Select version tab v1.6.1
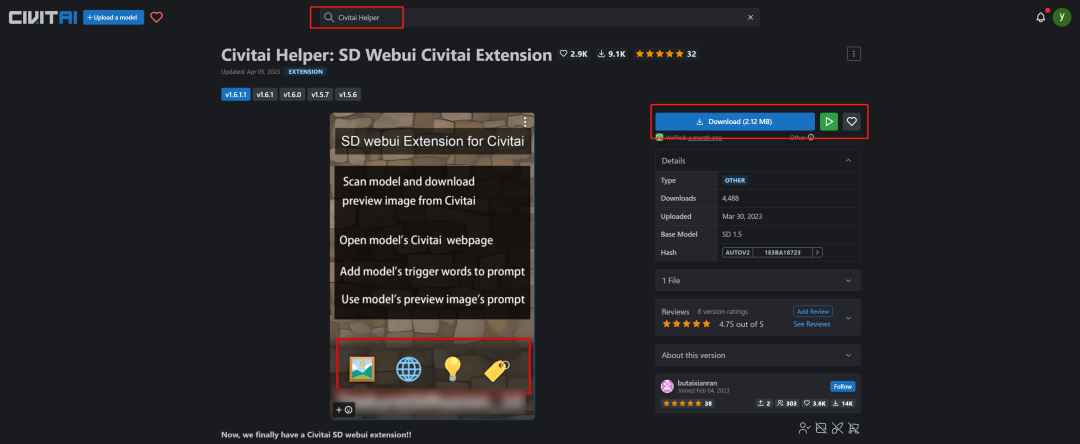Image resolution: width=1080 pixels, height=444 pixels. pos(265,94)
